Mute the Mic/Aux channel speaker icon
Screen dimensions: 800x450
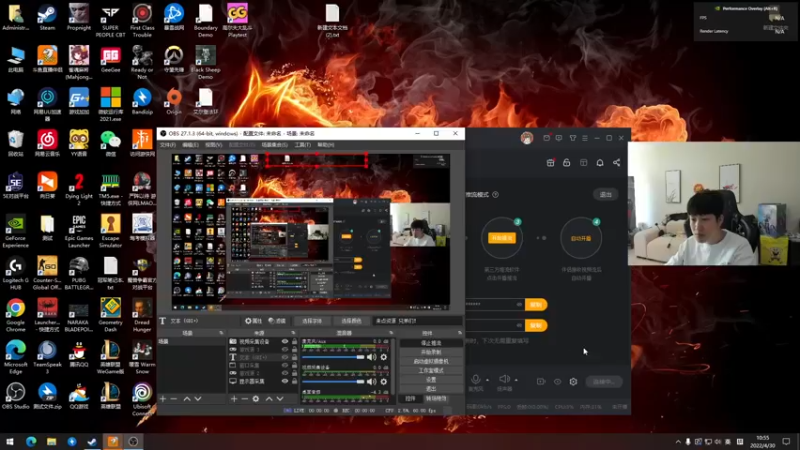coord(371,357)
